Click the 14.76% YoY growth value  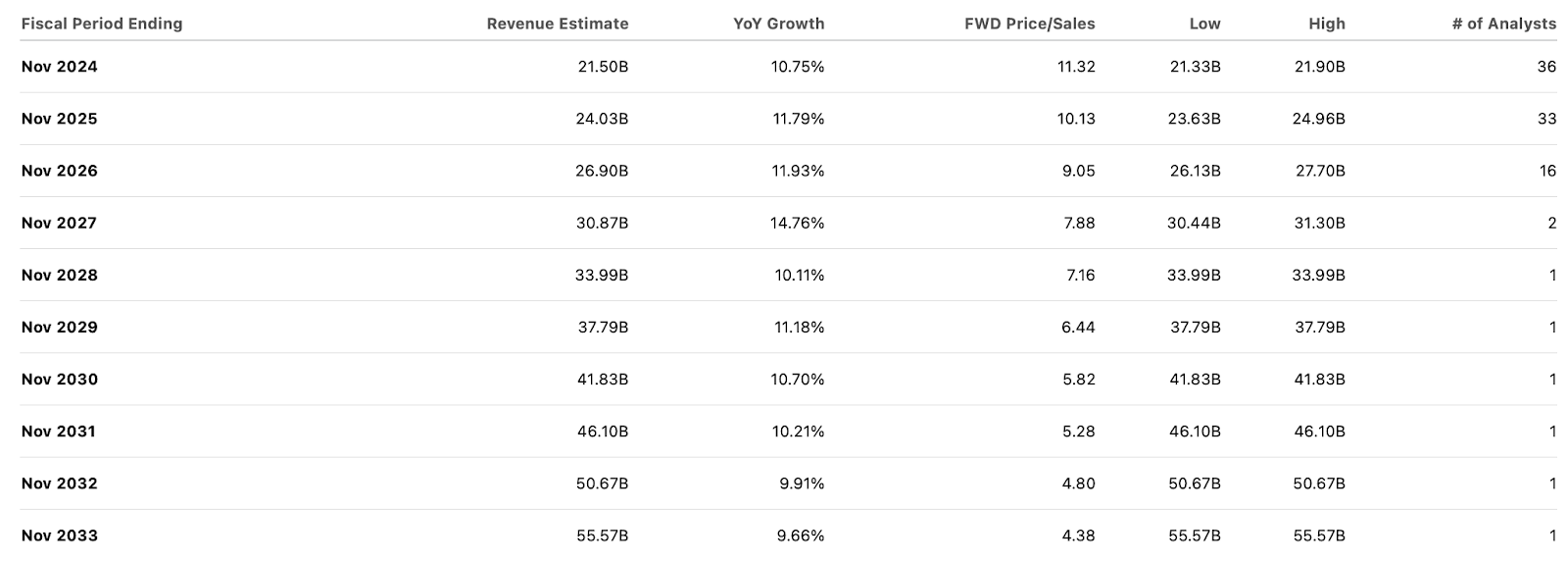point(798,223)
